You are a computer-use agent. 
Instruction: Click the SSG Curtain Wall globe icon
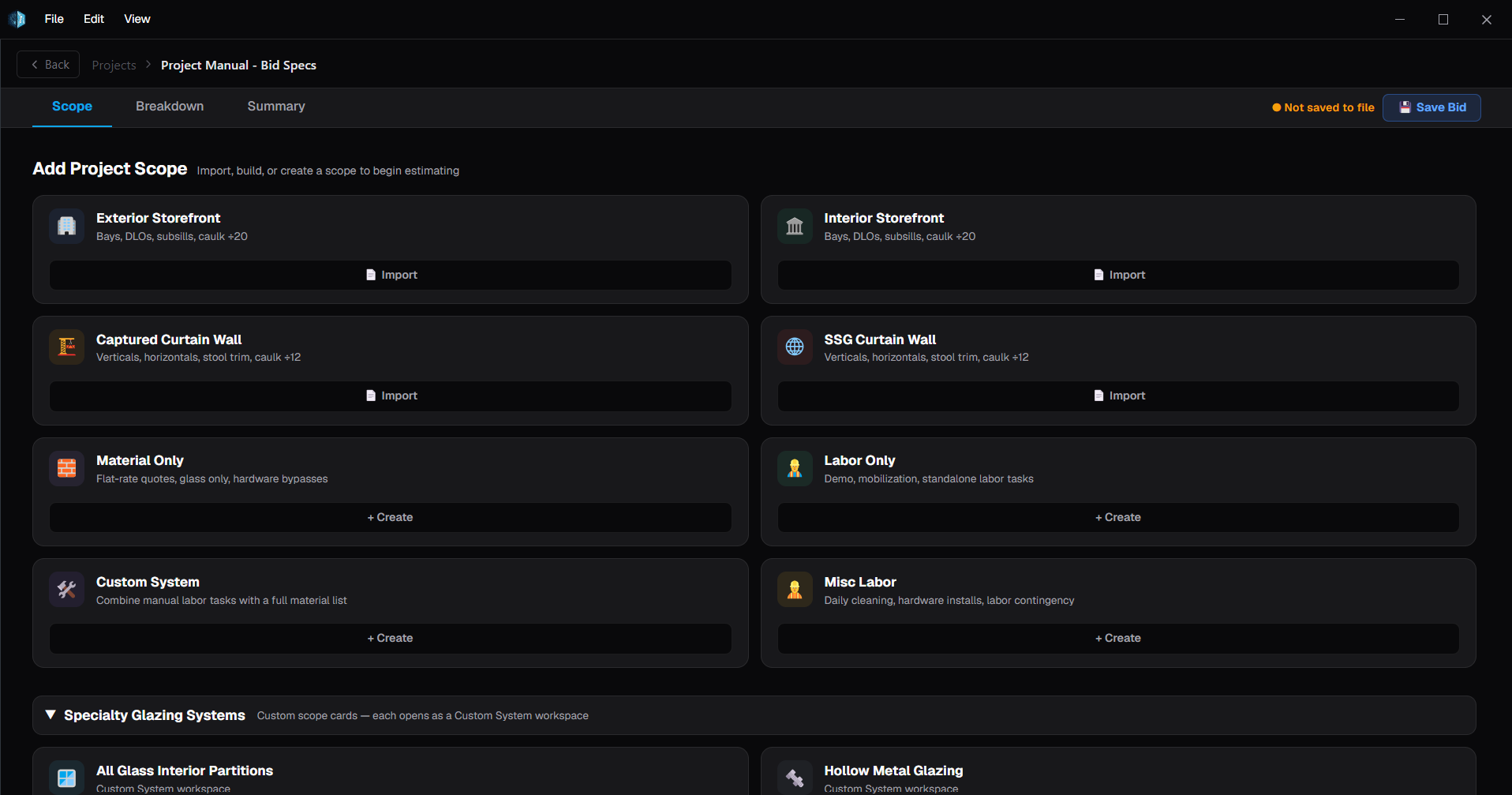[795, 347]
